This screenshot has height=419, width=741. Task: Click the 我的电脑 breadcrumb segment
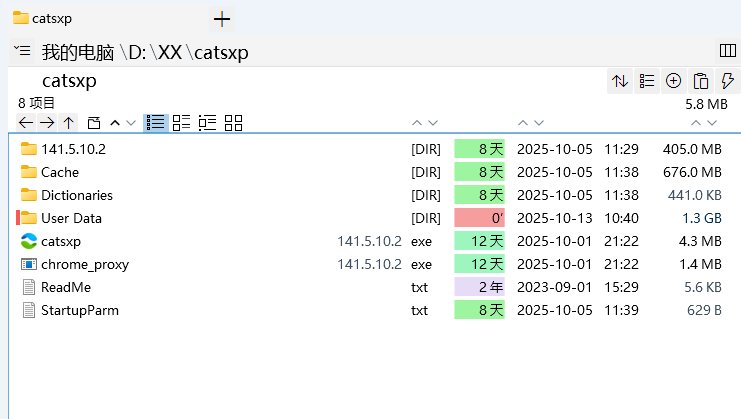pos(78,53)
